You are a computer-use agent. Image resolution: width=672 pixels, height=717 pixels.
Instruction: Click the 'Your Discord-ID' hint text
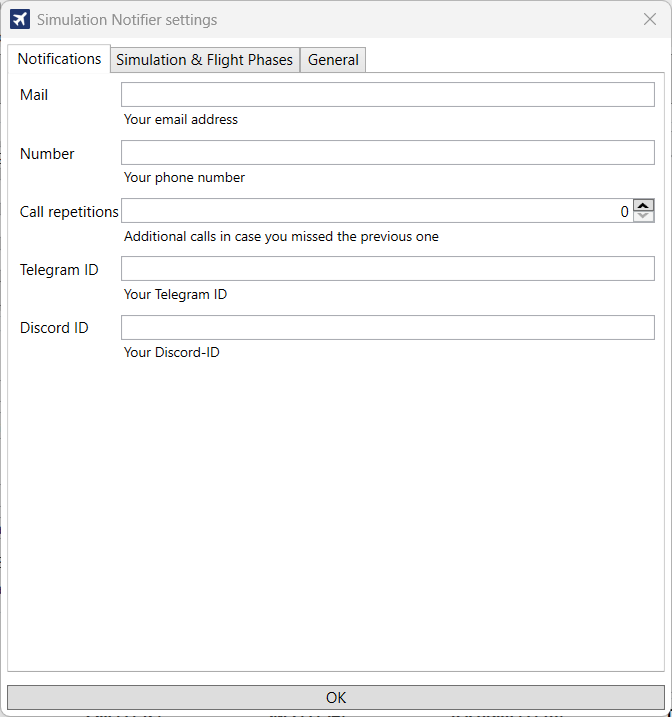(x=172, y=353)
